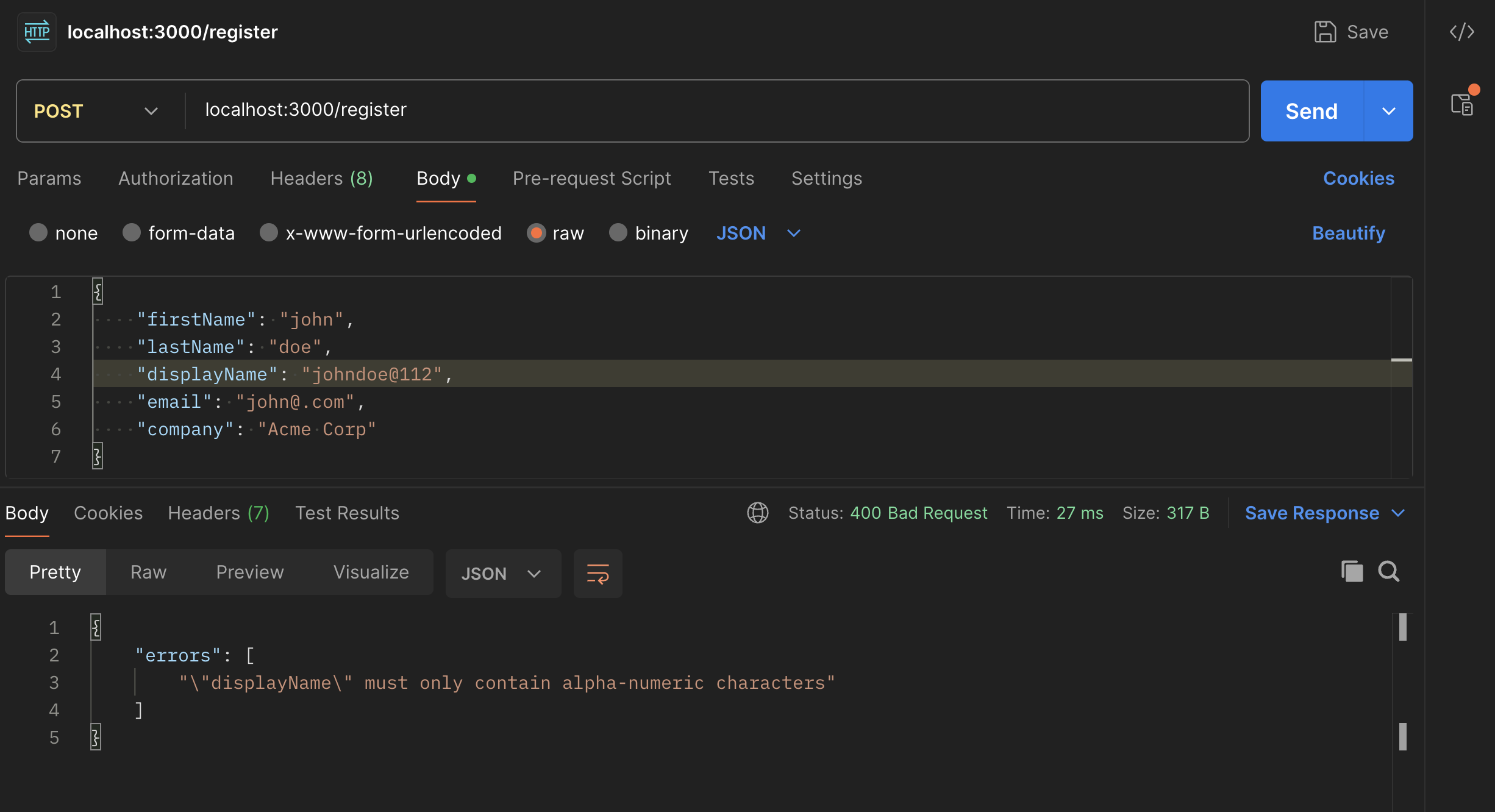Toggle line wrapping in response viewer
Viewport: 1495px width, 812px height.
click(x=598, y=573)
